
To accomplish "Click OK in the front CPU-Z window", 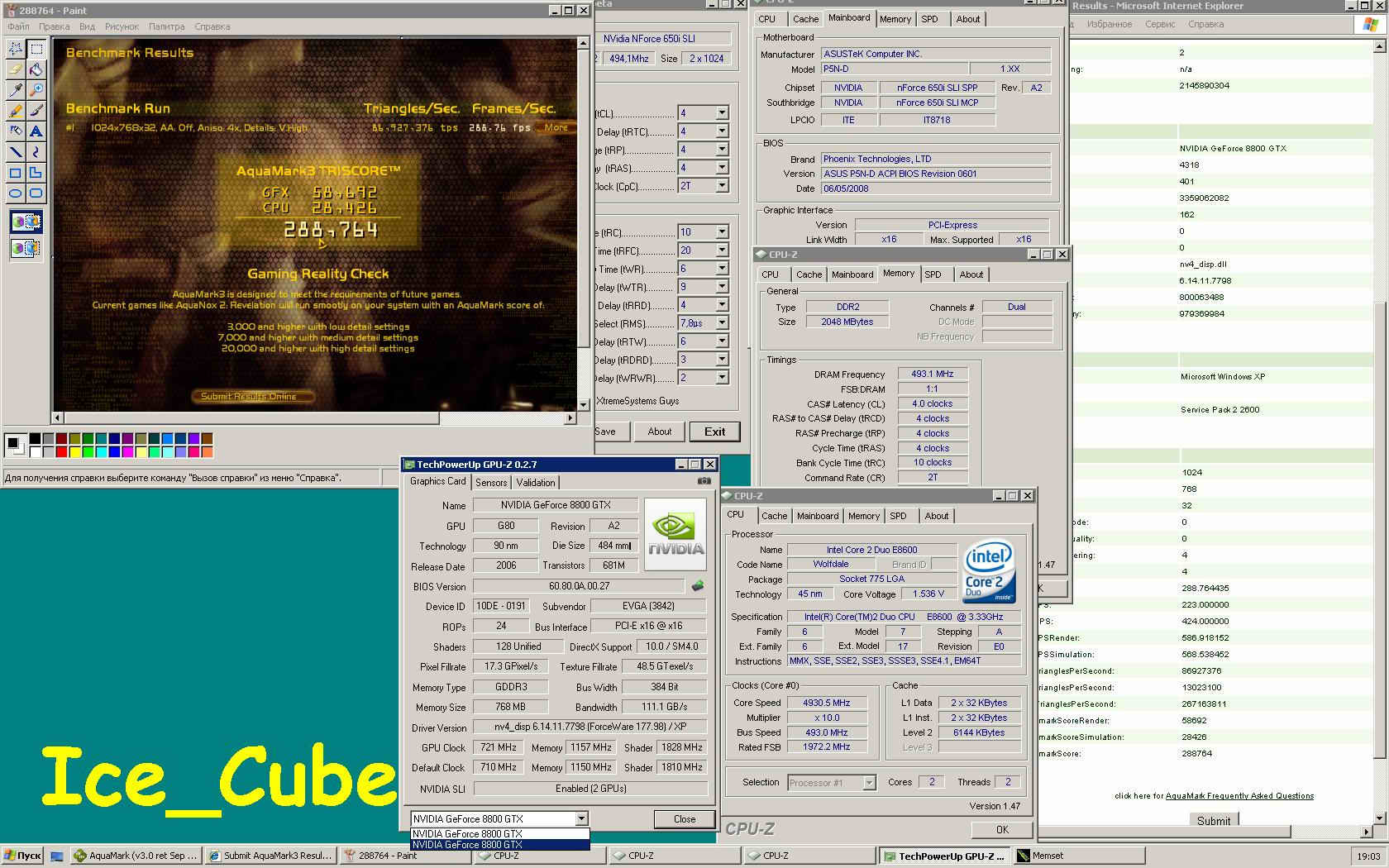I will (1002, 829).
